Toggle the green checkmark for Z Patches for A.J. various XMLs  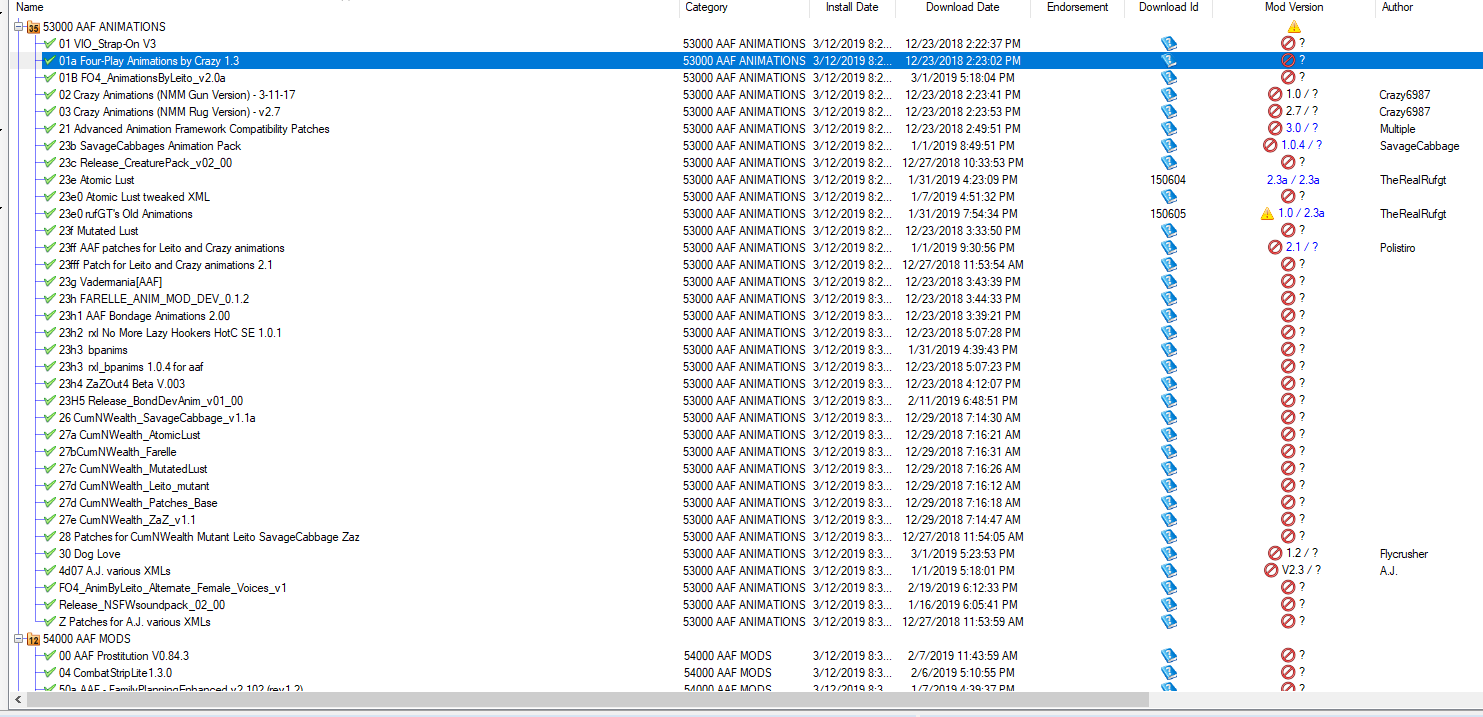coord(50,622)
